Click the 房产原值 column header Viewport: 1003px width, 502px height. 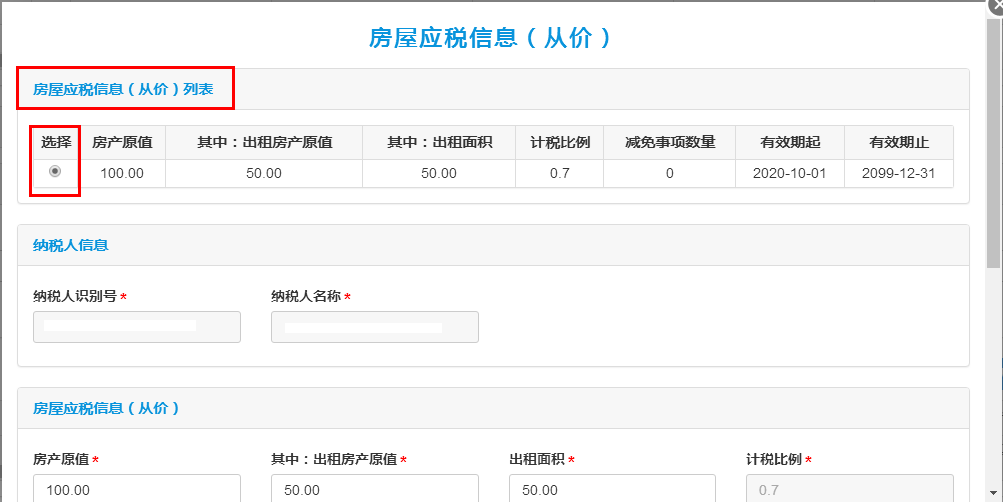pos(122,143)
